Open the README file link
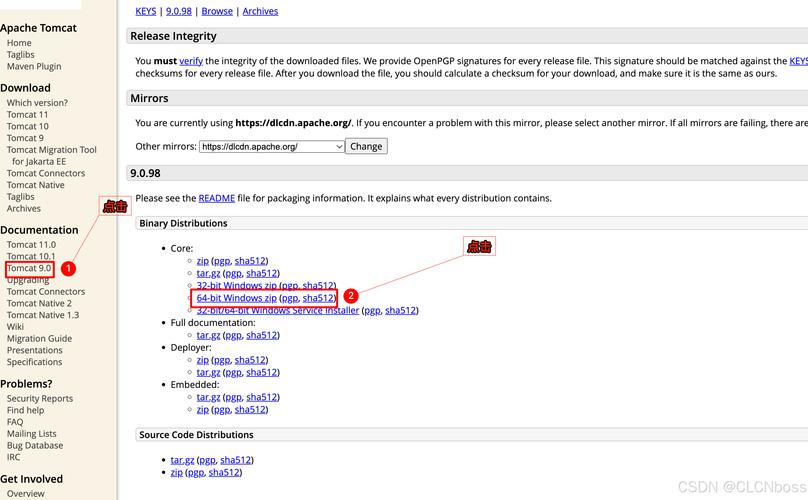The image size is (808, 500). tap(216, 198)
